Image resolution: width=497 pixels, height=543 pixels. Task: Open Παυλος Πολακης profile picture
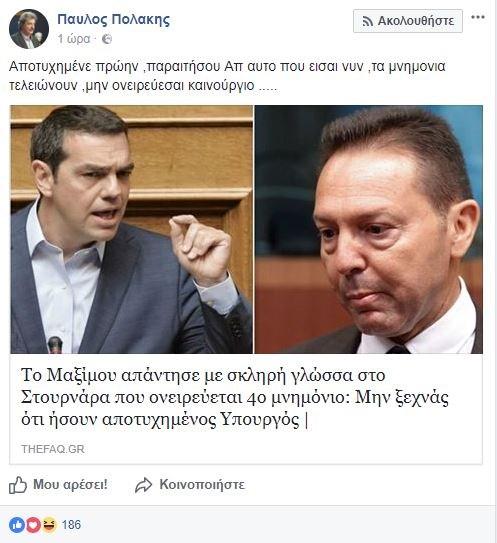click(29, 29)
